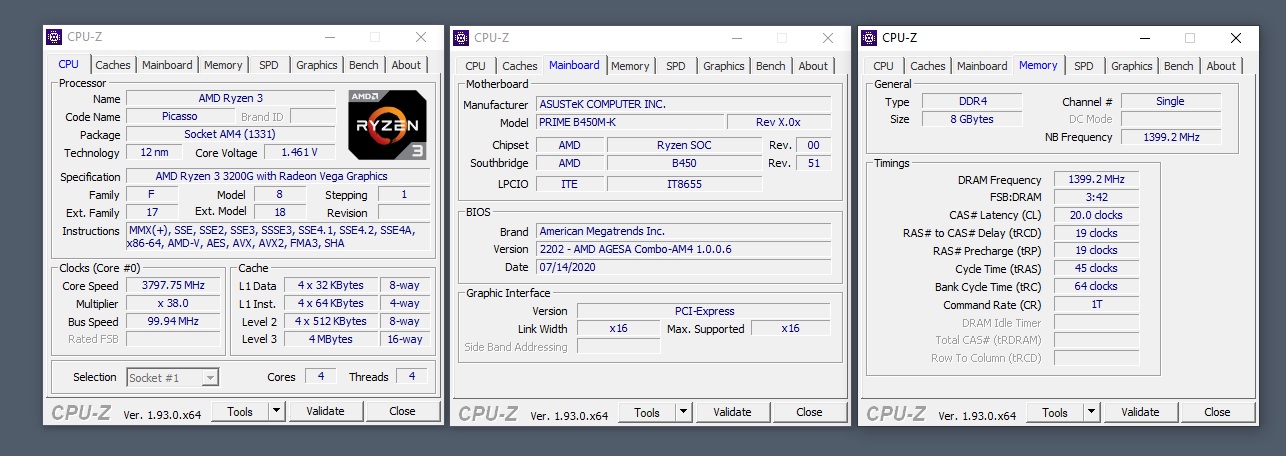Click the FSB:DRAM ratio value 3:42
The image size is (1286, 456).
pos(1096,197)
